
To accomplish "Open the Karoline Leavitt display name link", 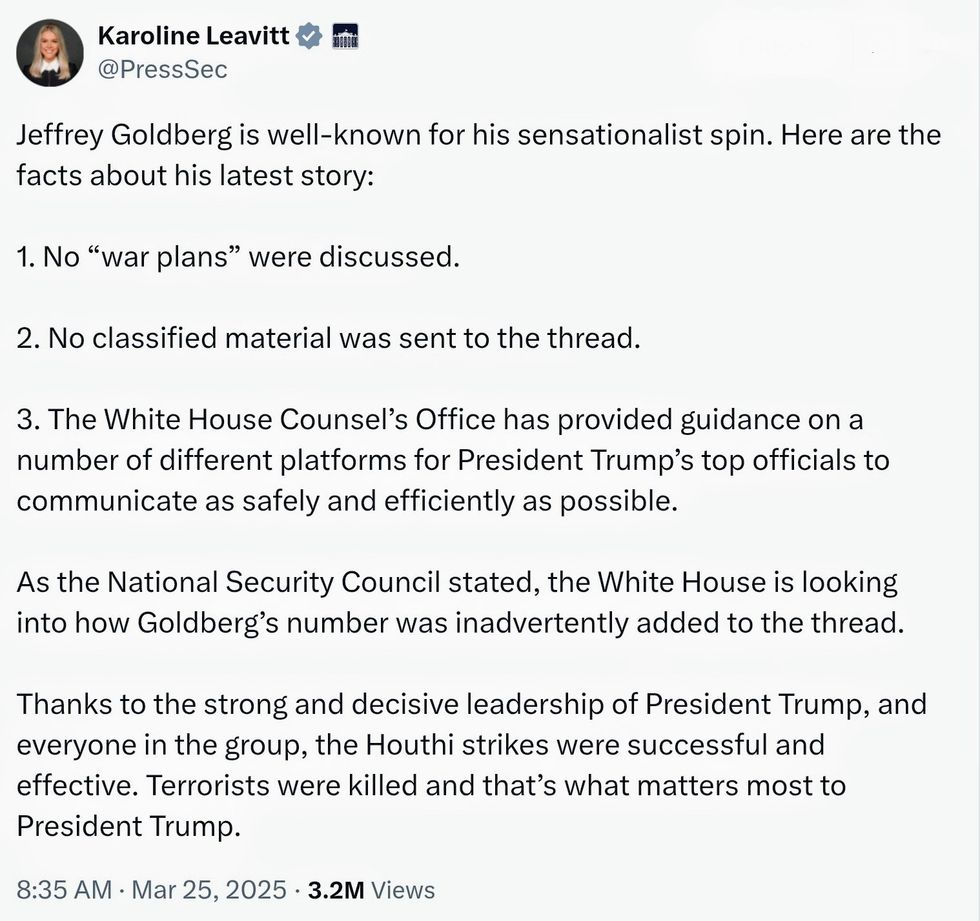I will click(194, 37).
